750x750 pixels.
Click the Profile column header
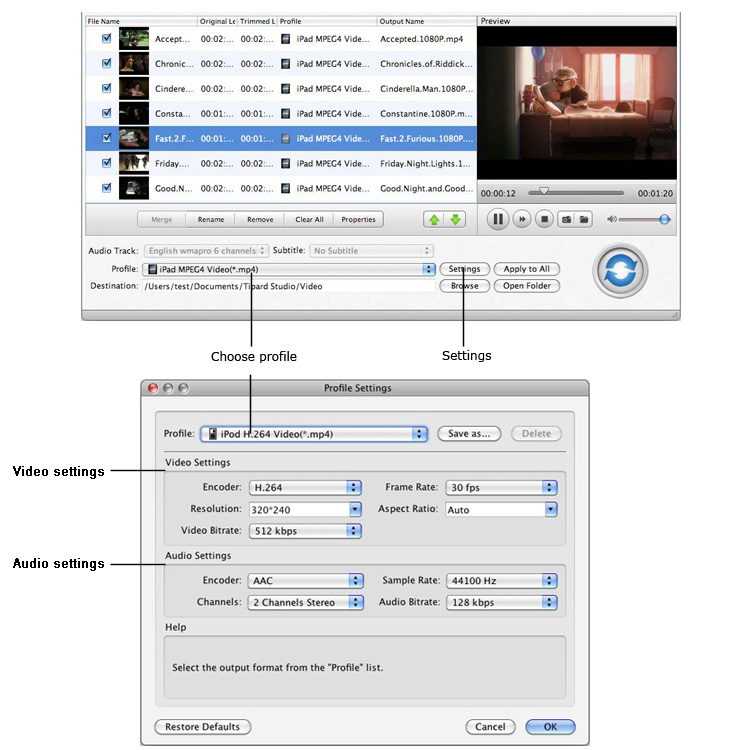pyautogui.click(x=327, y=21)
